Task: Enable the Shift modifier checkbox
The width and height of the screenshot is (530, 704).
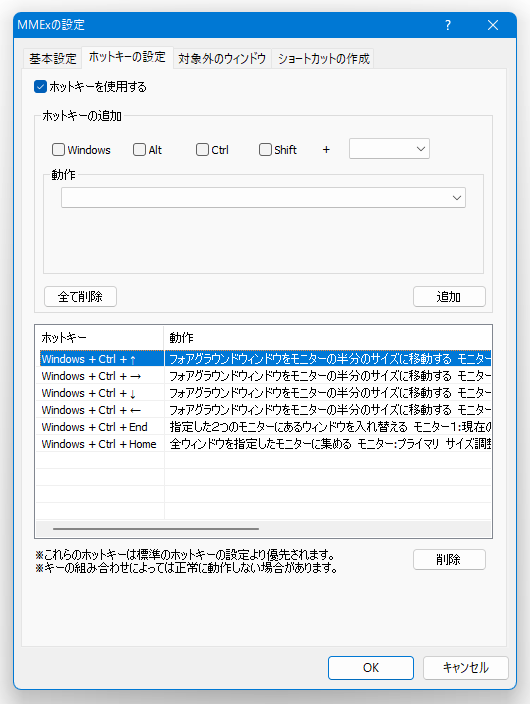Action: point(278,150)
